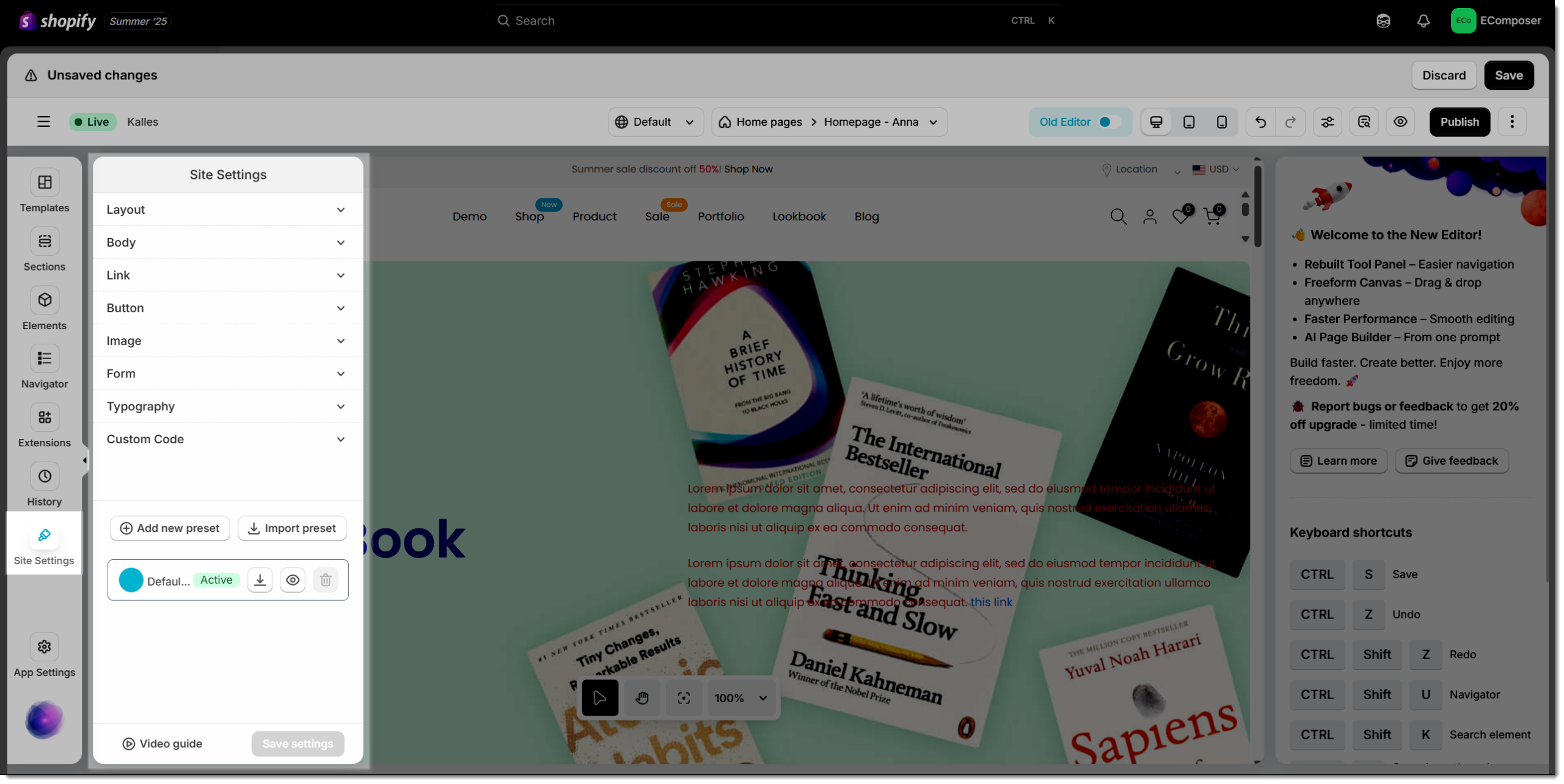Screen dimensions: 1564x784
Task: Toggle preview eye icon in toolbar
Action: (x=1400, y=122)
